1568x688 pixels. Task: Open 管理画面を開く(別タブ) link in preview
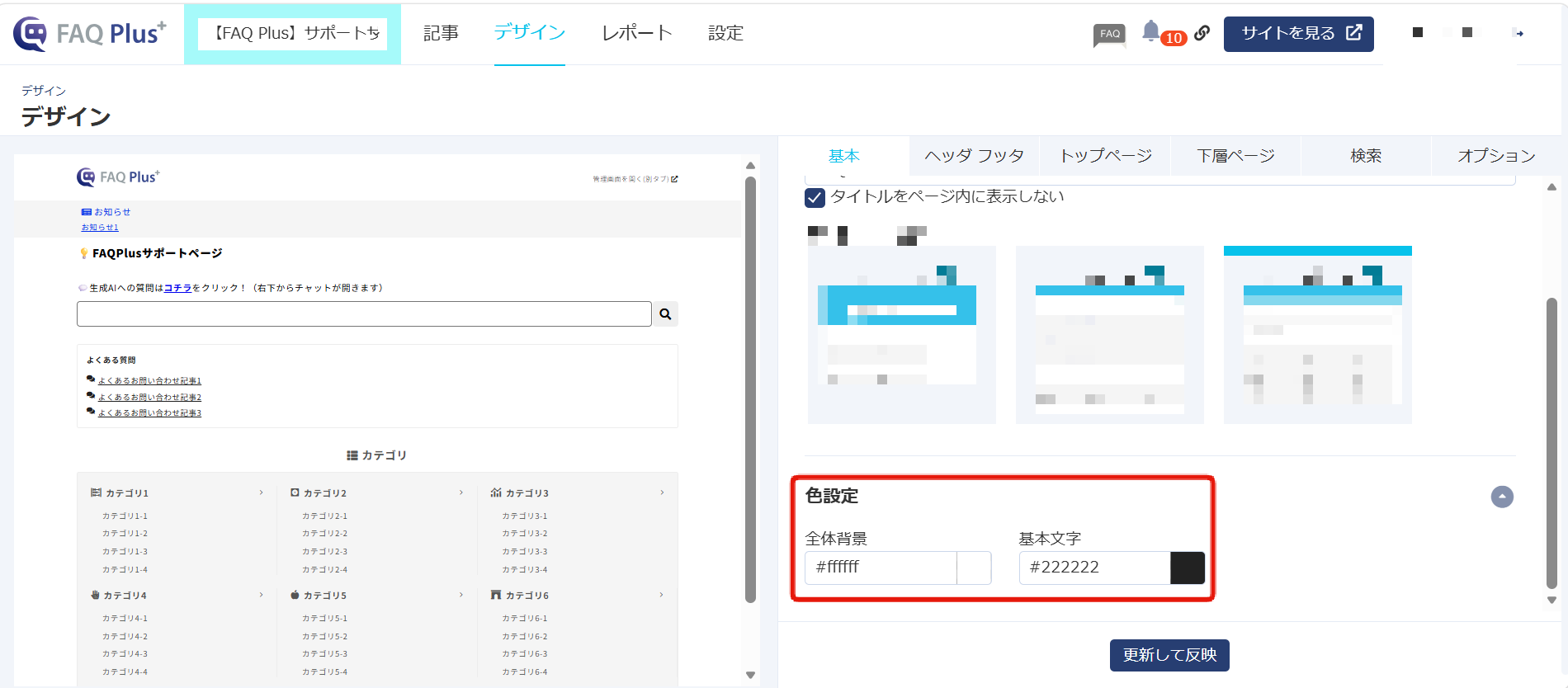tap(635, 179)
